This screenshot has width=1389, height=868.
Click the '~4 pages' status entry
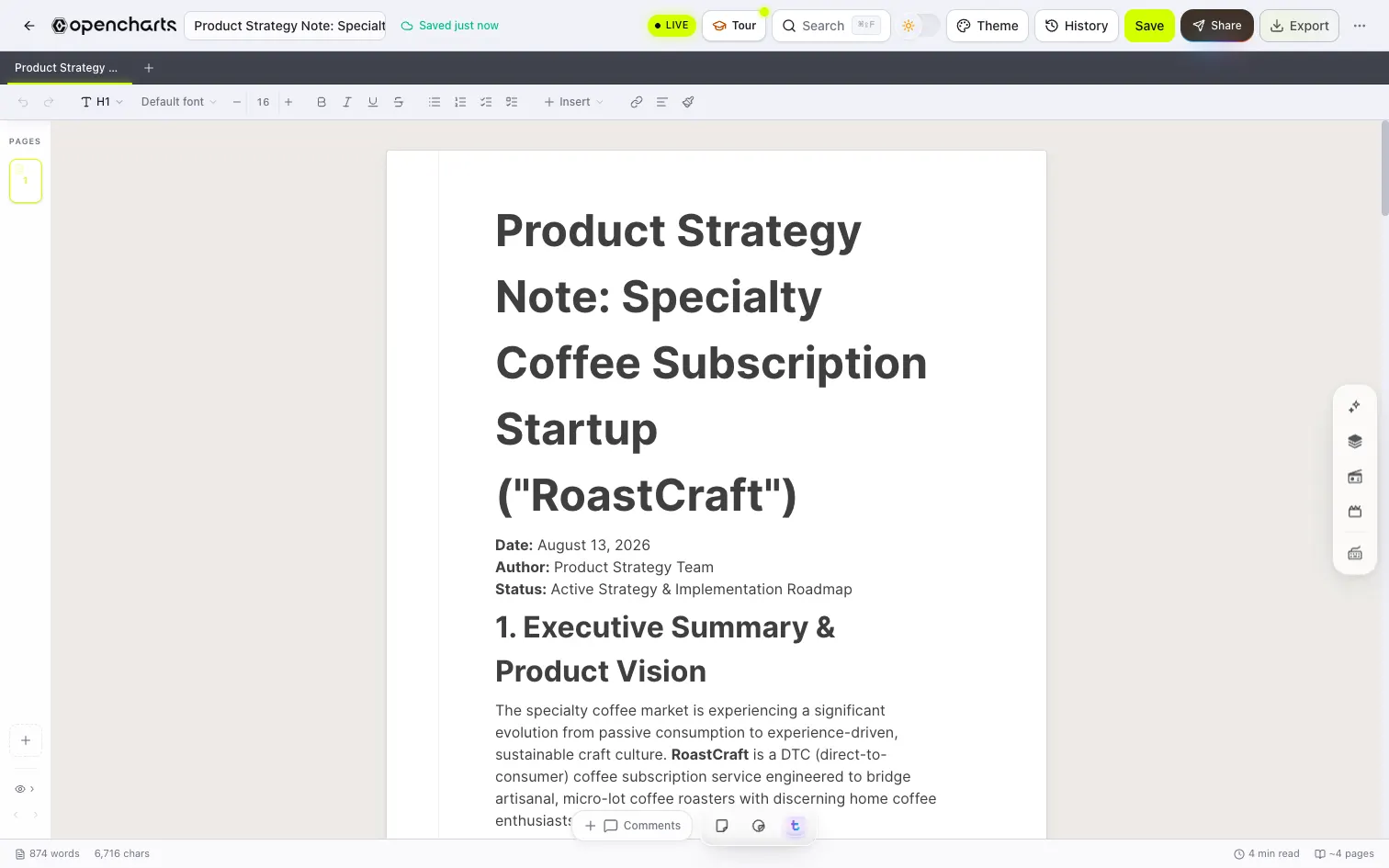(x=1344, y=853)
